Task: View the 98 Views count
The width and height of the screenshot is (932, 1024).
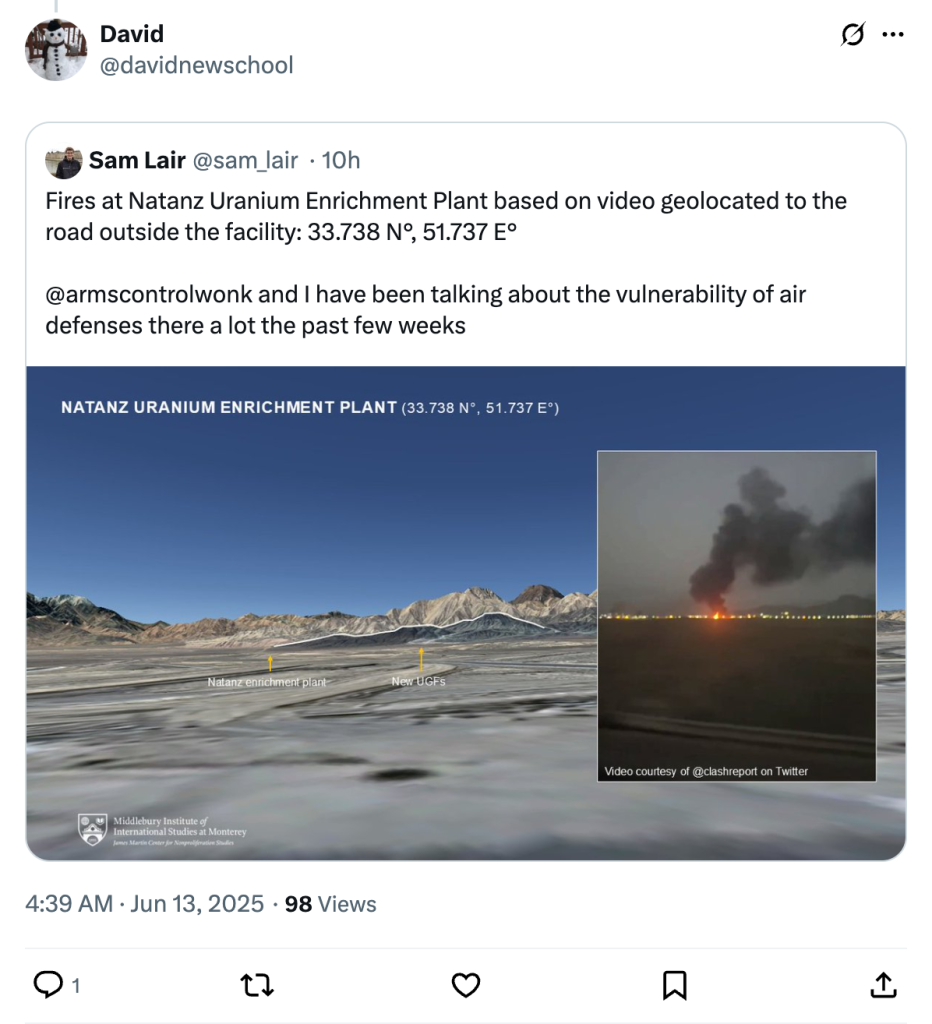Action: (330, 904)
